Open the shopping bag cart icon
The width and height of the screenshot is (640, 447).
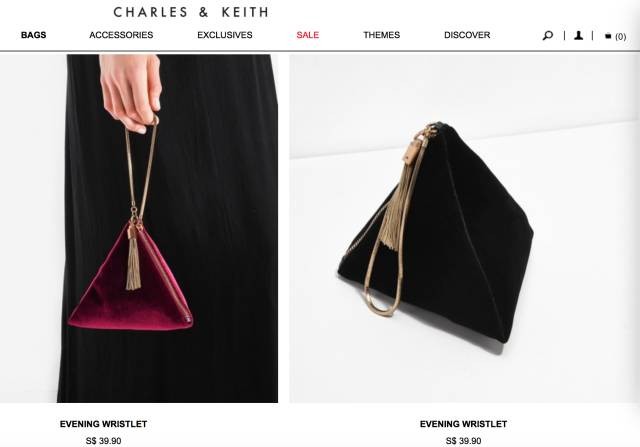click(x=608, y=36)
